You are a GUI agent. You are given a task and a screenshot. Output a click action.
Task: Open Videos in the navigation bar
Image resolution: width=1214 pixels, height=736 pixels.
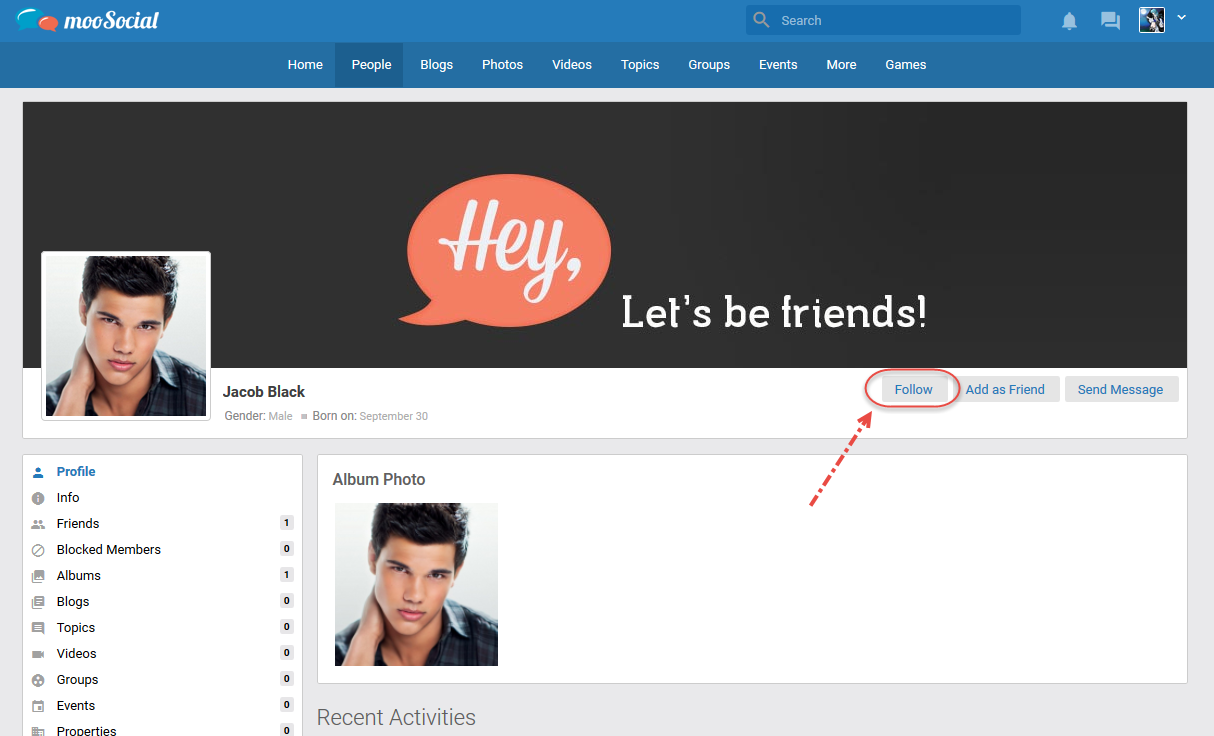pyautogui.click(x=572, y=65)
